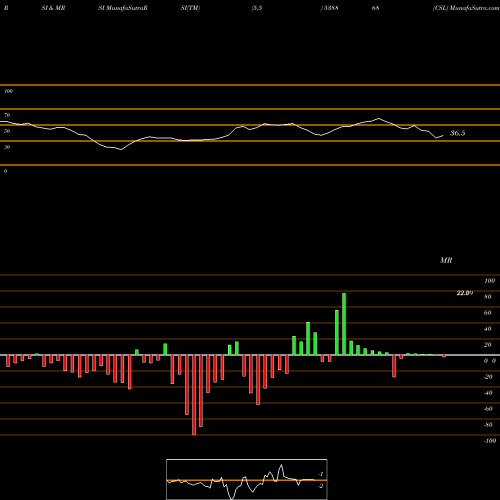Click the 50 label on RSI axis

click(x=7, y=131)
